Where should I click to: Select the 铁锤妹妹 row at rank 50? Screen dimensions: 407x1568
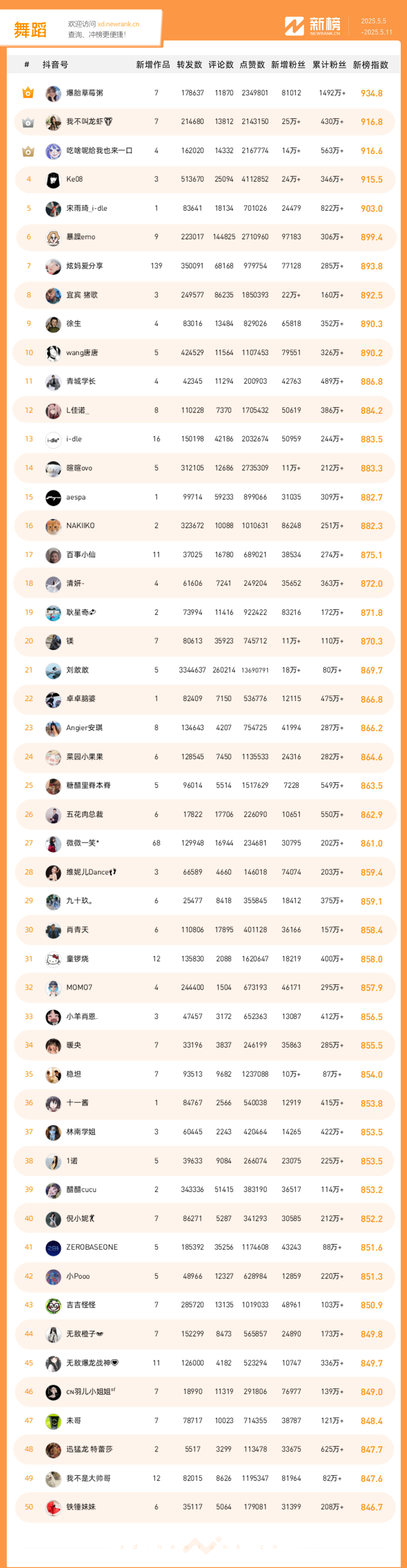(203, 1507)
